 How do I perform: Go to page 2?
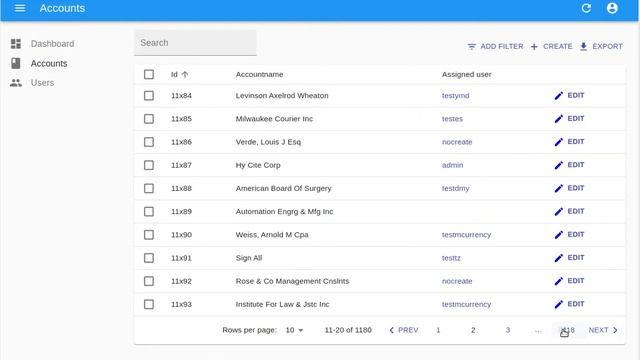473,330
